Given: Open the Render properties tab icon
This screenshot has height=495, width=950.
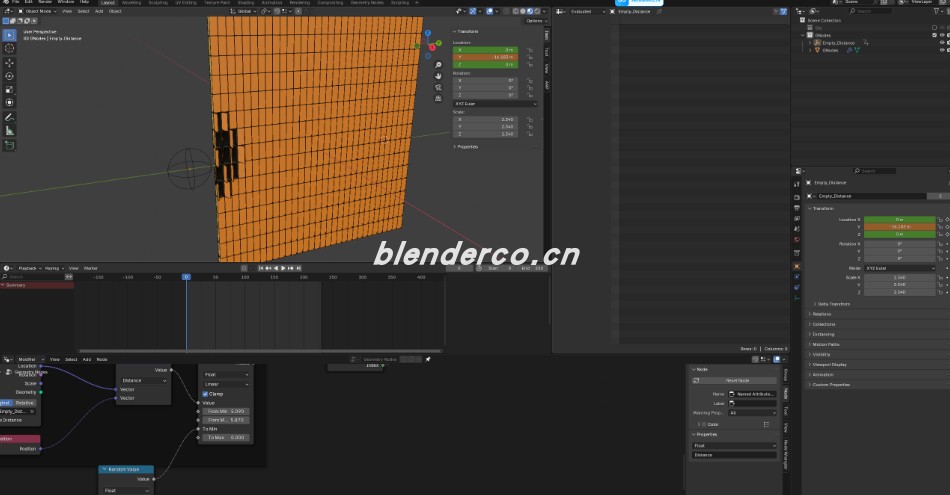Looking at the screenshot, I should tap(797, 198).
